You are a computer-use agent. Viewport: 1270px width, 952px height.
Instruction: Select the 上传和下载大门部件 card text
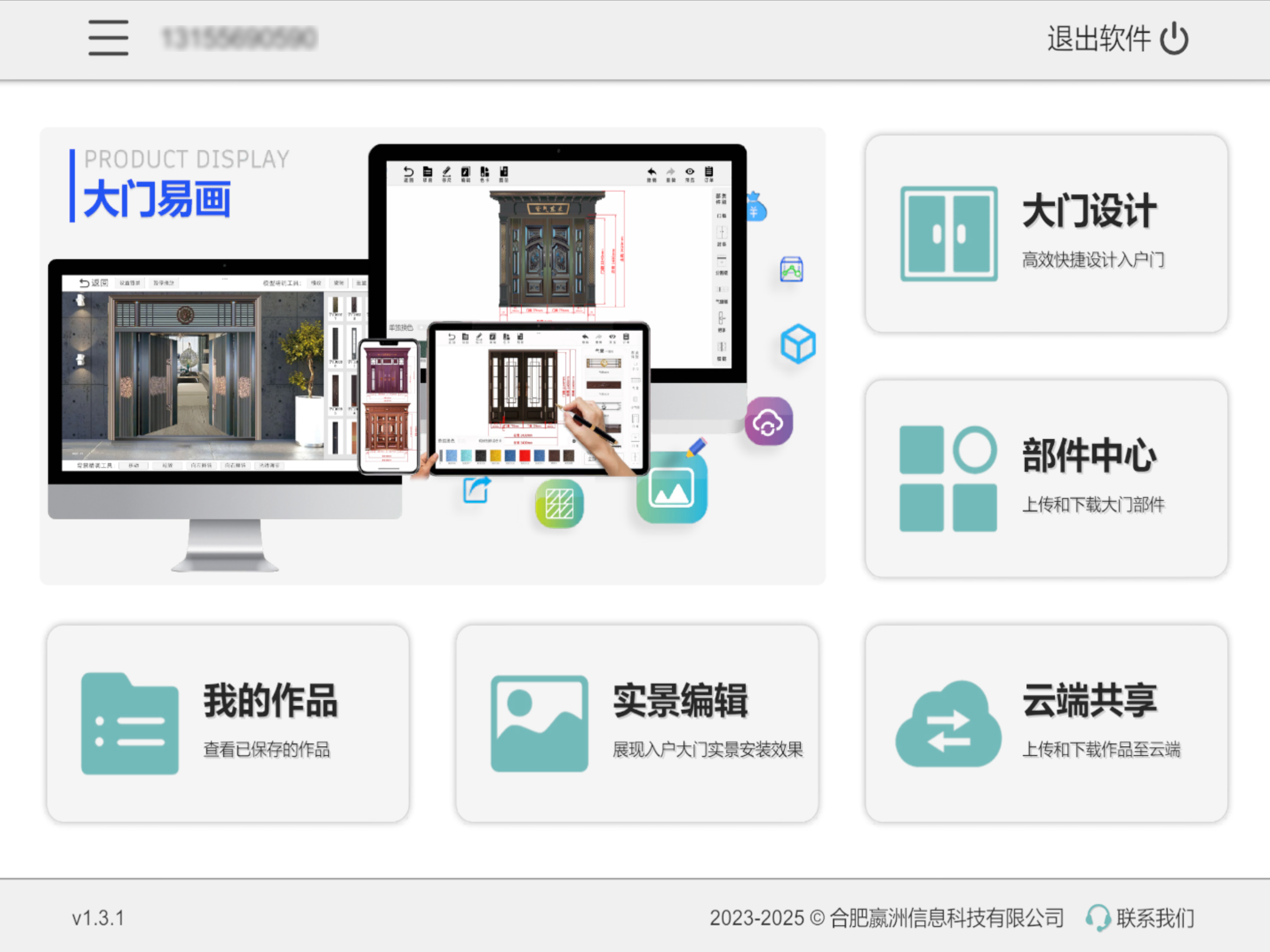pos(1093,504)
